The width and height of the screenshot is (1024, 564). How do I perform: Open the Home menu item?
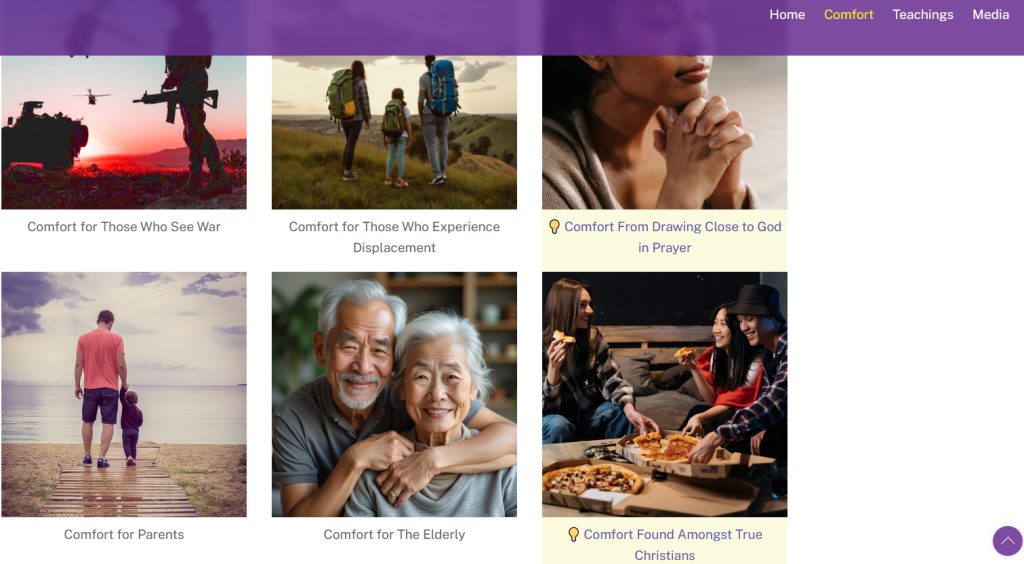tap(787, 14)
